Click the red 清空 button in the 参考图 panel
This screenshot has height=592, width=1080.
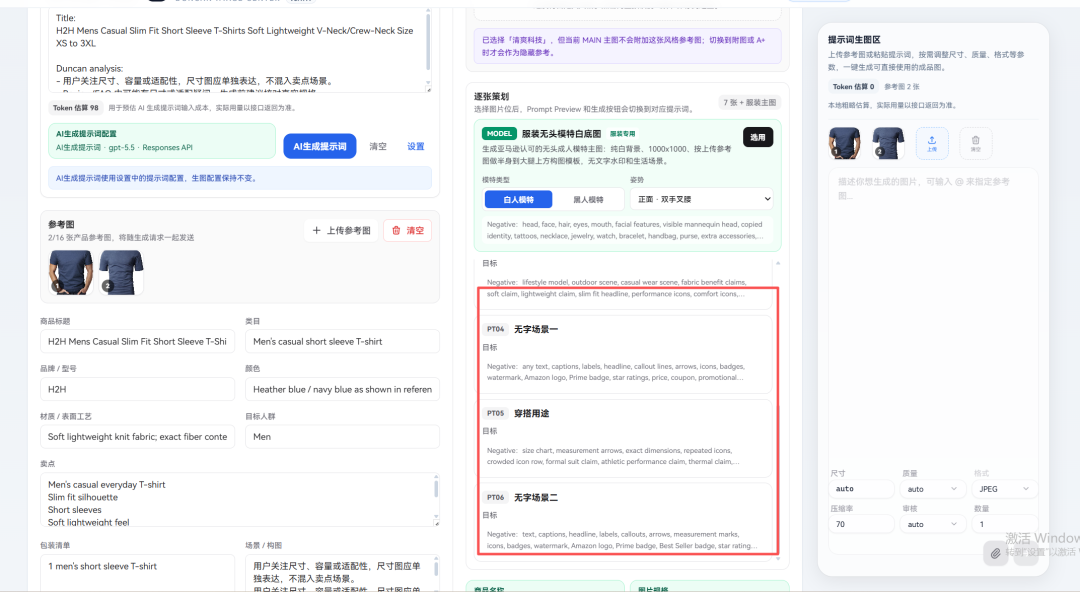(408, 230)
